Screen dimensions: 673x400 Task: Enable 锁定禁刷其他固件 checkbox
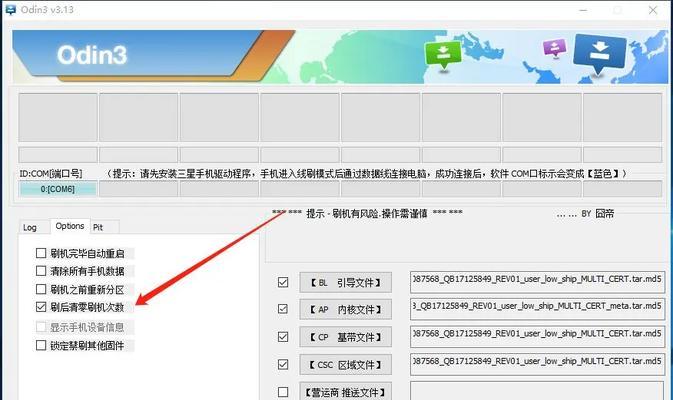41,345
